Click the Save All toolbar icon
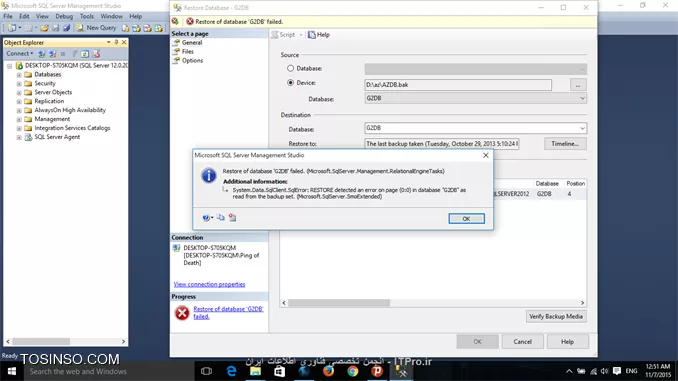The image size is (678, 381). click(x=67, y=28)
